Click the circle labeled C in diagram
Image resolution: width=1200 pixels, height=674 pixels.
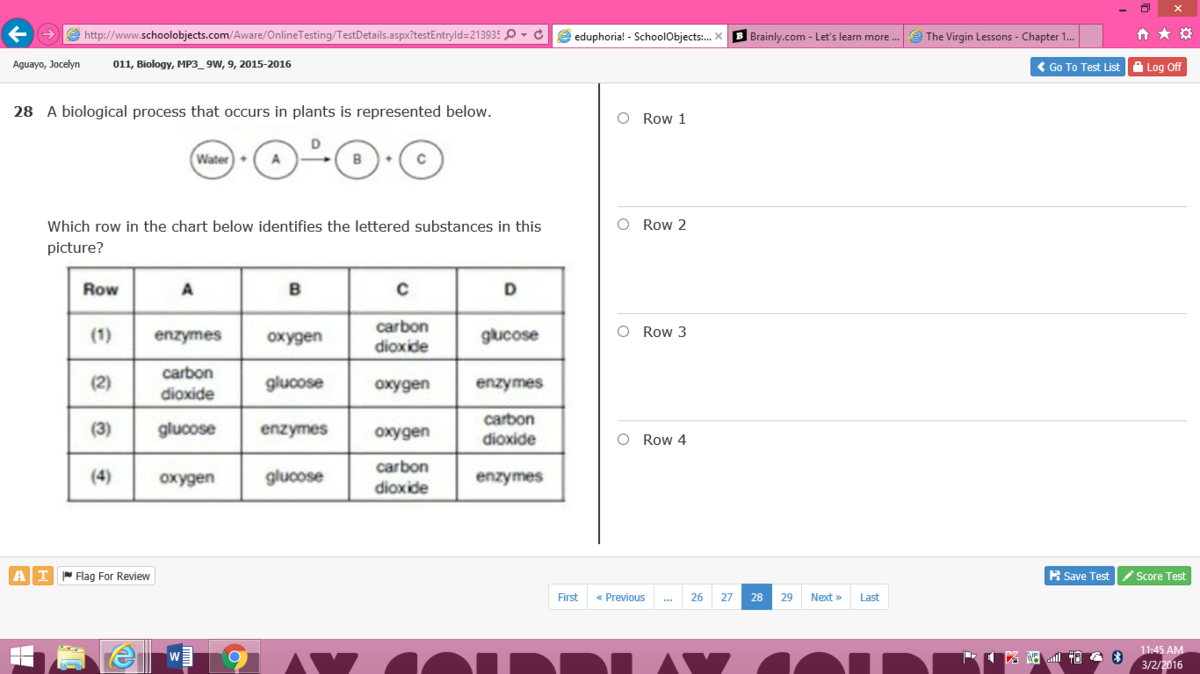click(x=421, y=159)
